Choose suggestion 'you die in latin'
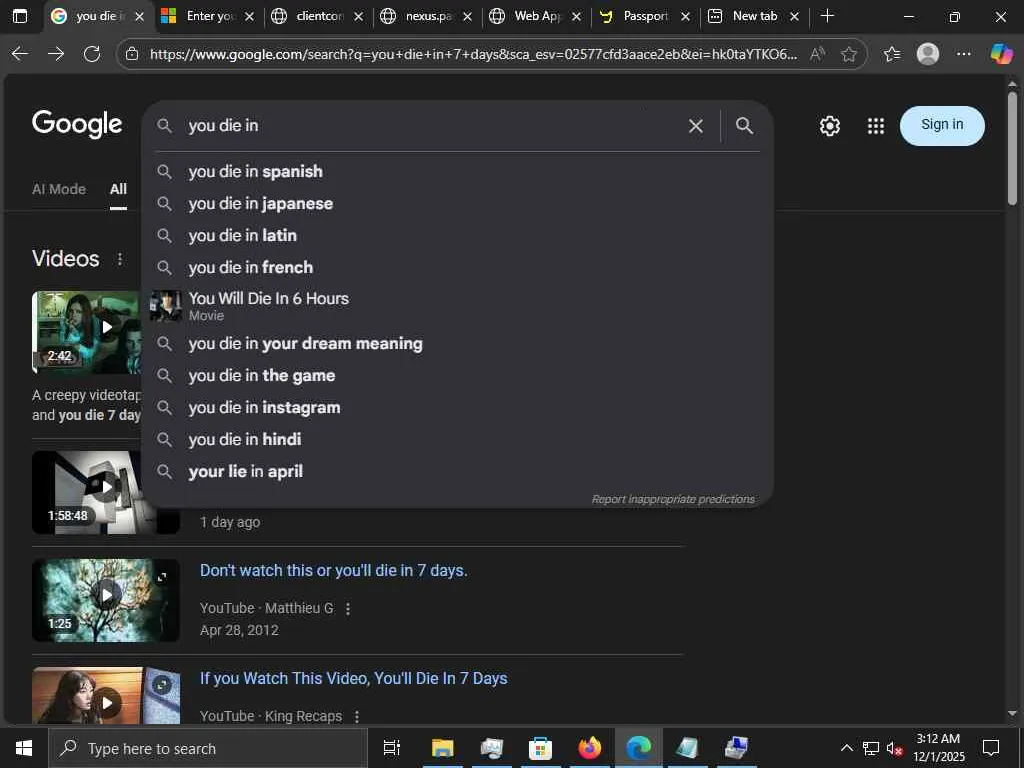 (458, 235)
